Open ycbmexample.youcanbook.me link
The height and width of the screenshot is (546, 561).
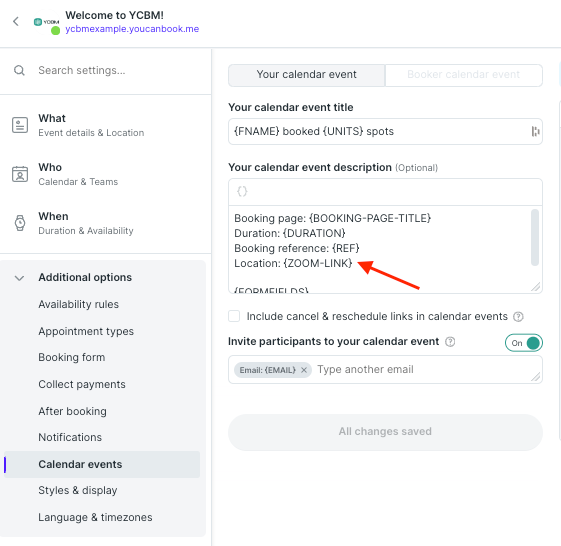(132, 29)
